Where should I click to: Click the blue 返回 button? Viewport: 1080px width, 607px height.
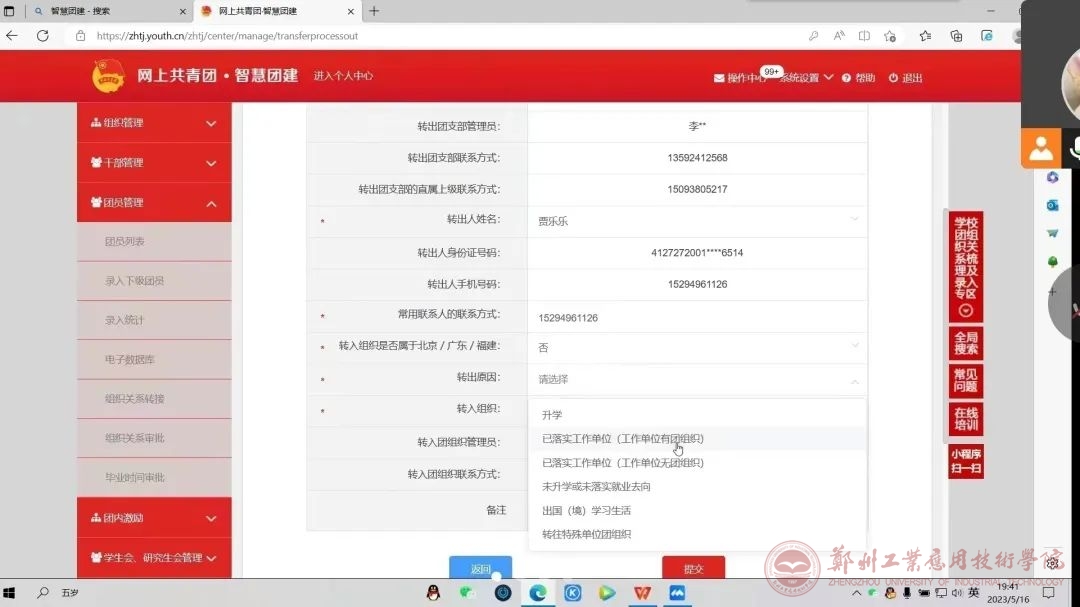coord(480,568)
